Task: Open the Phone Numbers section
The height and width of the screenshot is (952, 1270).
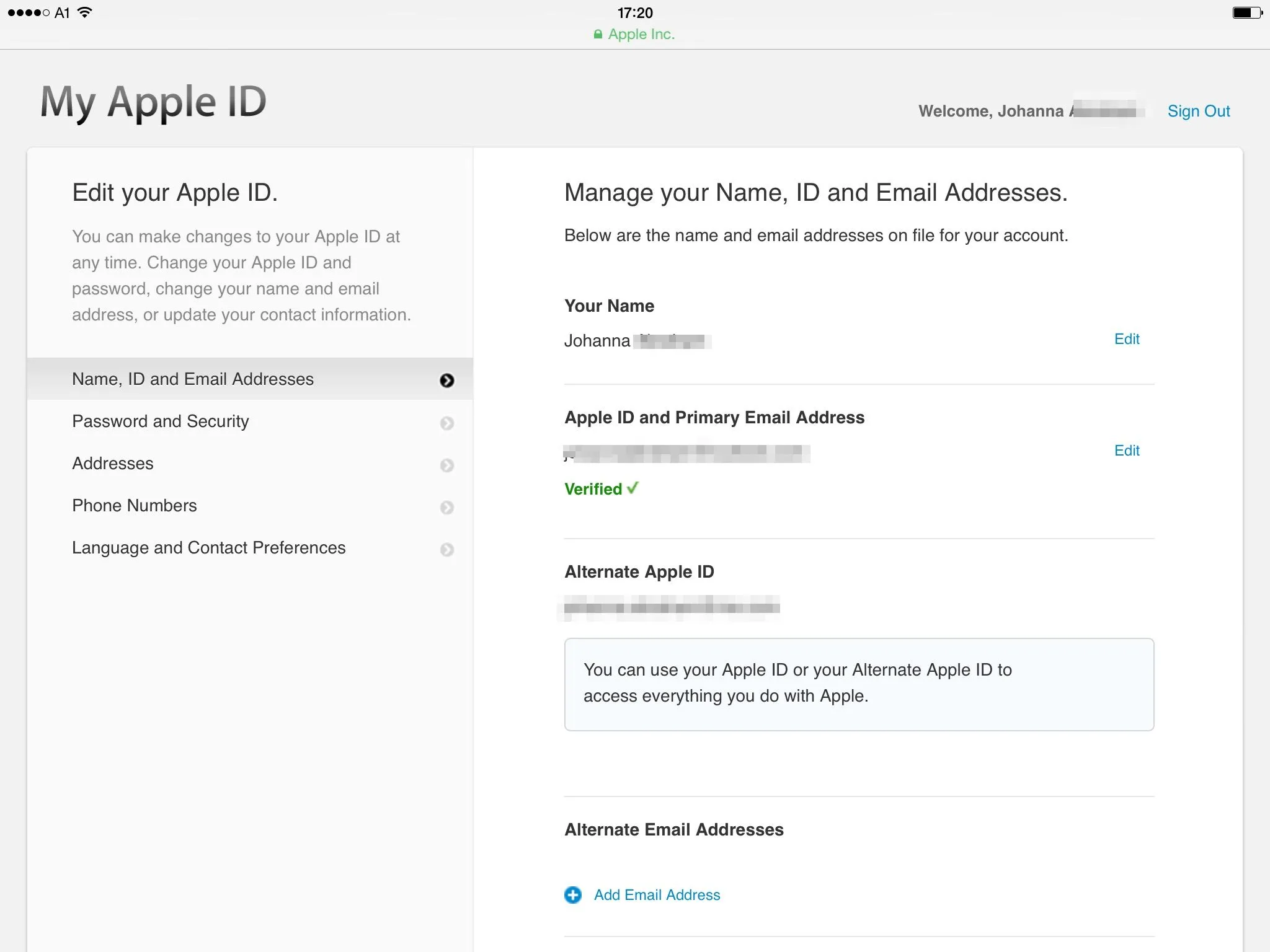Action: tap(250, 506)
